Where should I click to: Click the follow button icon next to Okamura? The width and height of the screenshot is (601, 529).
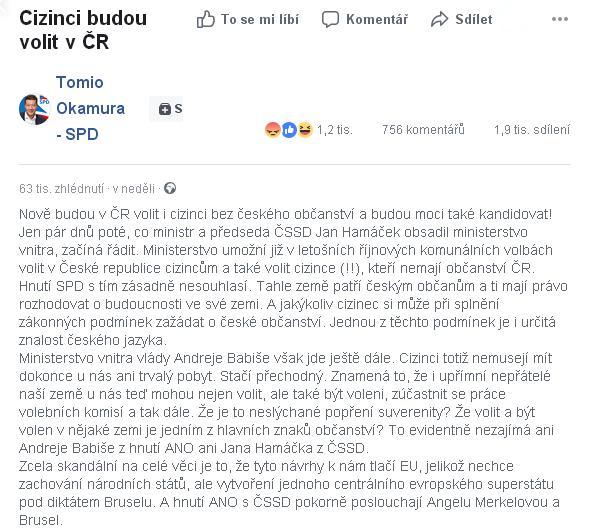coord(166,109)
